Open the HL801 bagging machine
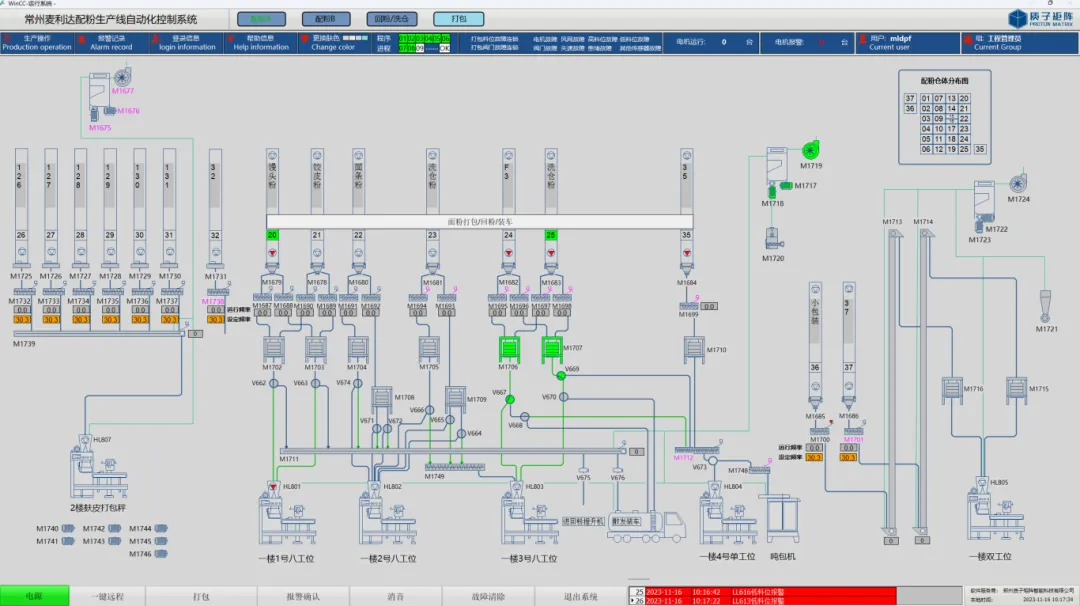 (x=287, y=514)
